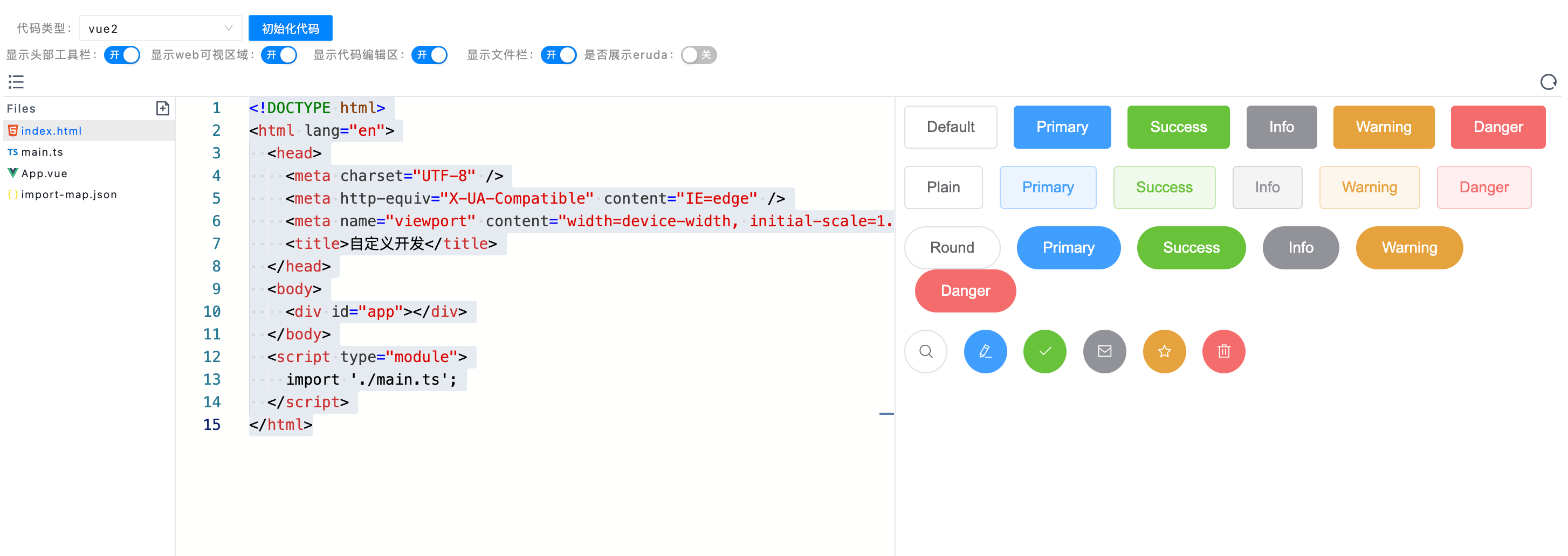Click the plain light-green Success button
The height and width of the screenshot is (556, 1568).
(1165, 187)
